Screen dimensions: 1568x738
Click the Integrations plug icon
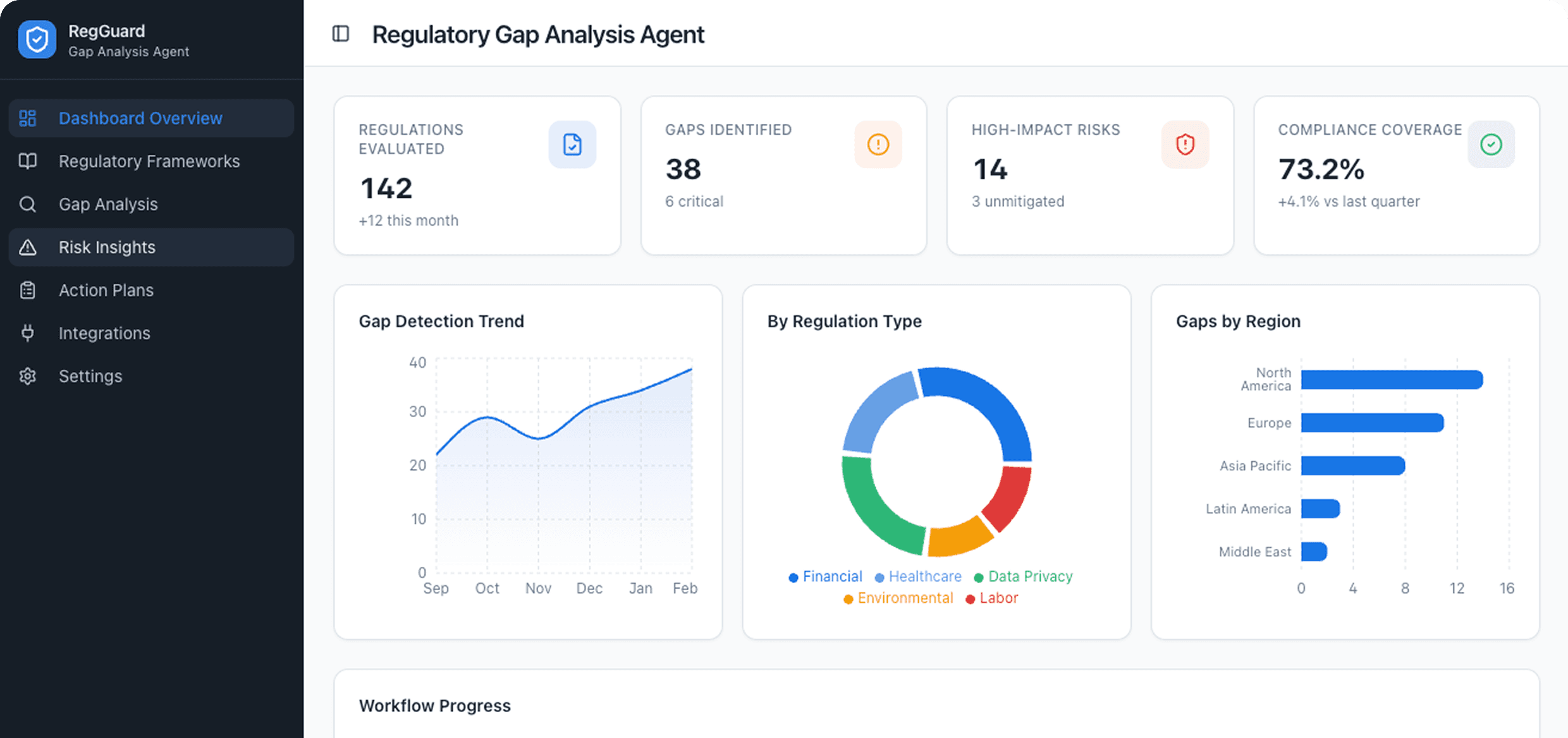[28, 332]
